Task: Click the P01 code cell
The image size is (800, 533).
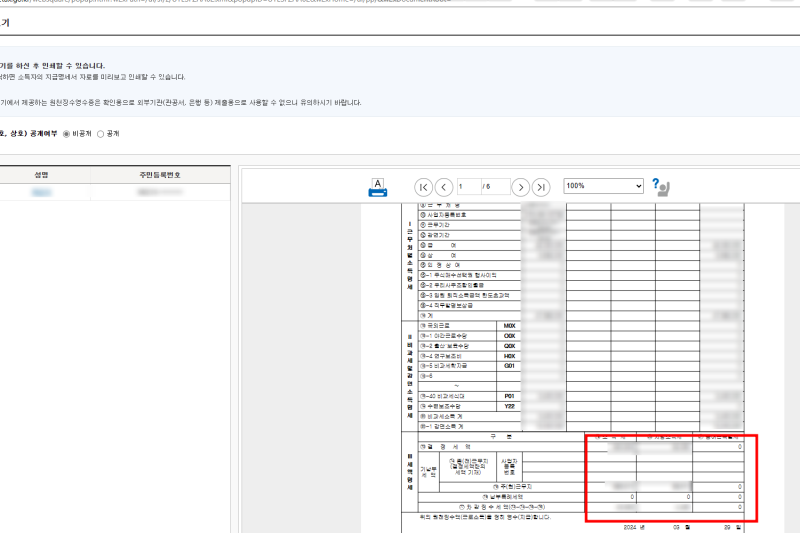Action: tap(509, 396)
